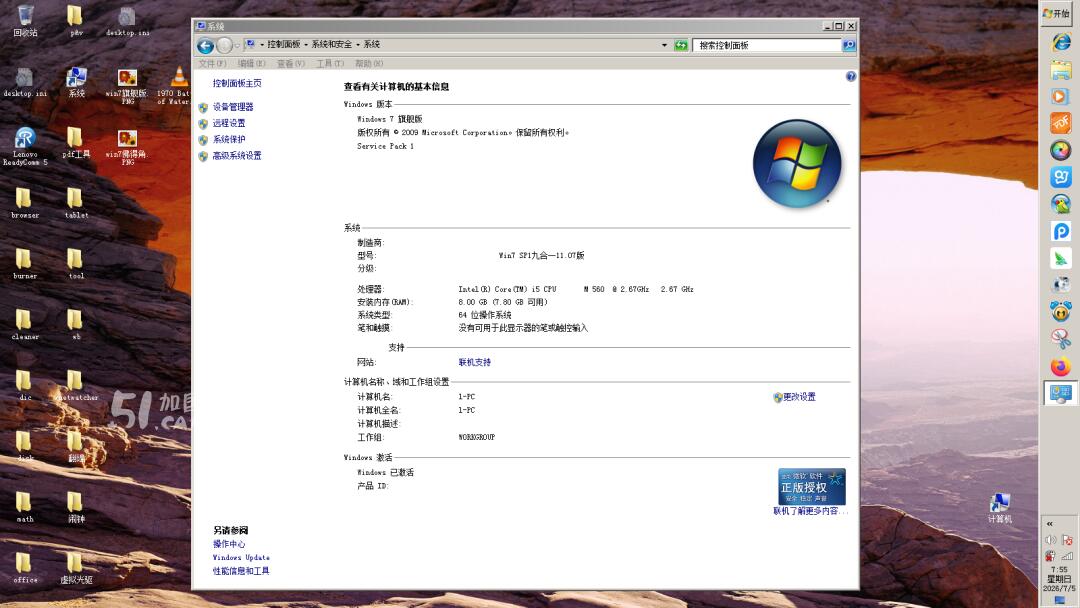Go to 控制面板主页
Image resolution: width=1080 pixels, height=608 pixels.
[237, 83]
